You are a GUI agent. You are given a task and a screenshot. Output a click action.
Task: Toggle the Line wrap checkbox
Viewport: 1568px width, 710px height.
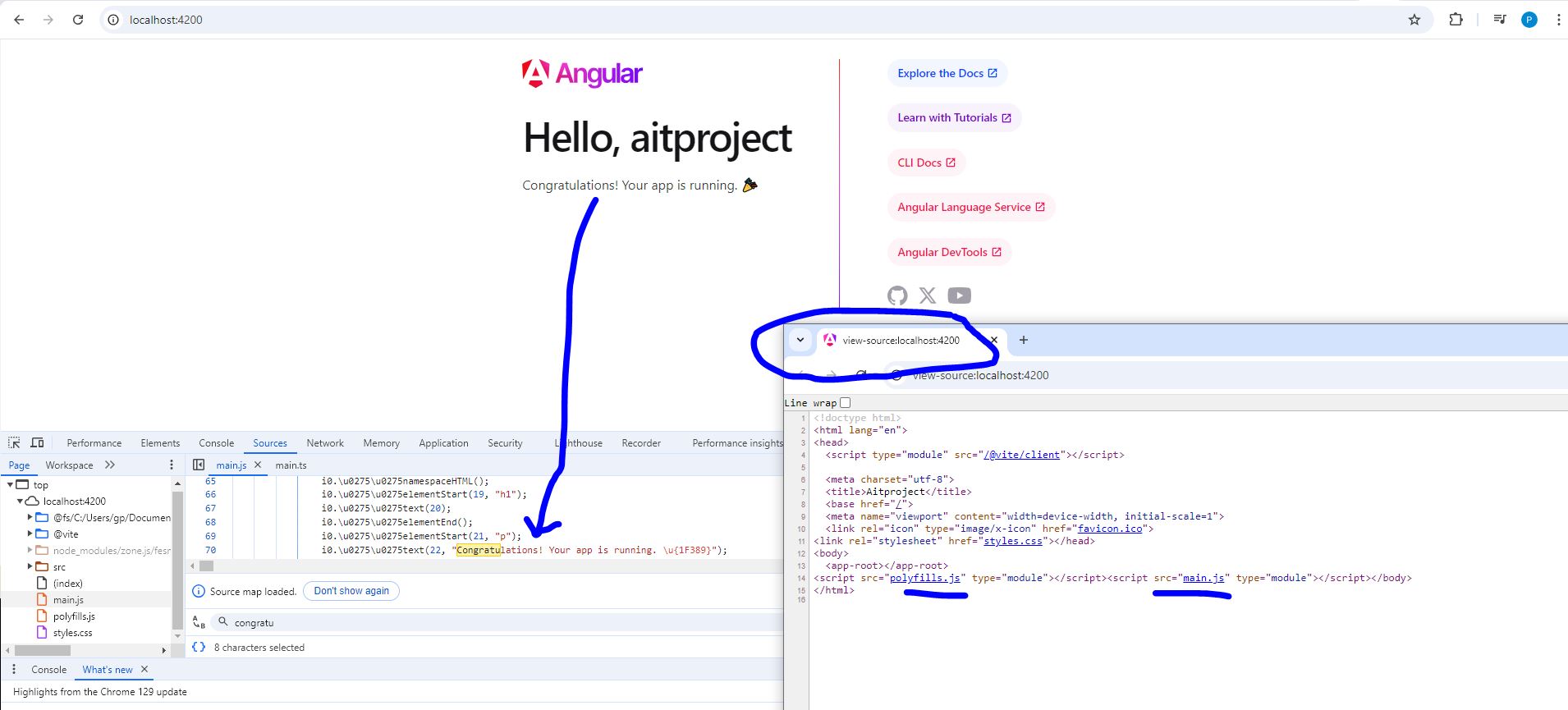(846, 402)
